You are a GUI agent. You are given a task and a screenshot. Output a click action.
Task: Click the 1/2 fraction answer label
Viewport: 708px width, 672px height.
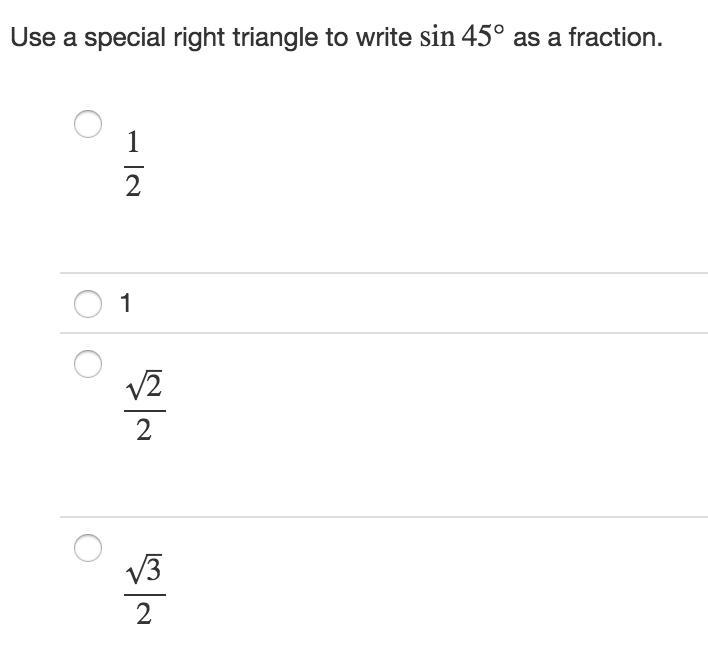[x=134, y=163]
